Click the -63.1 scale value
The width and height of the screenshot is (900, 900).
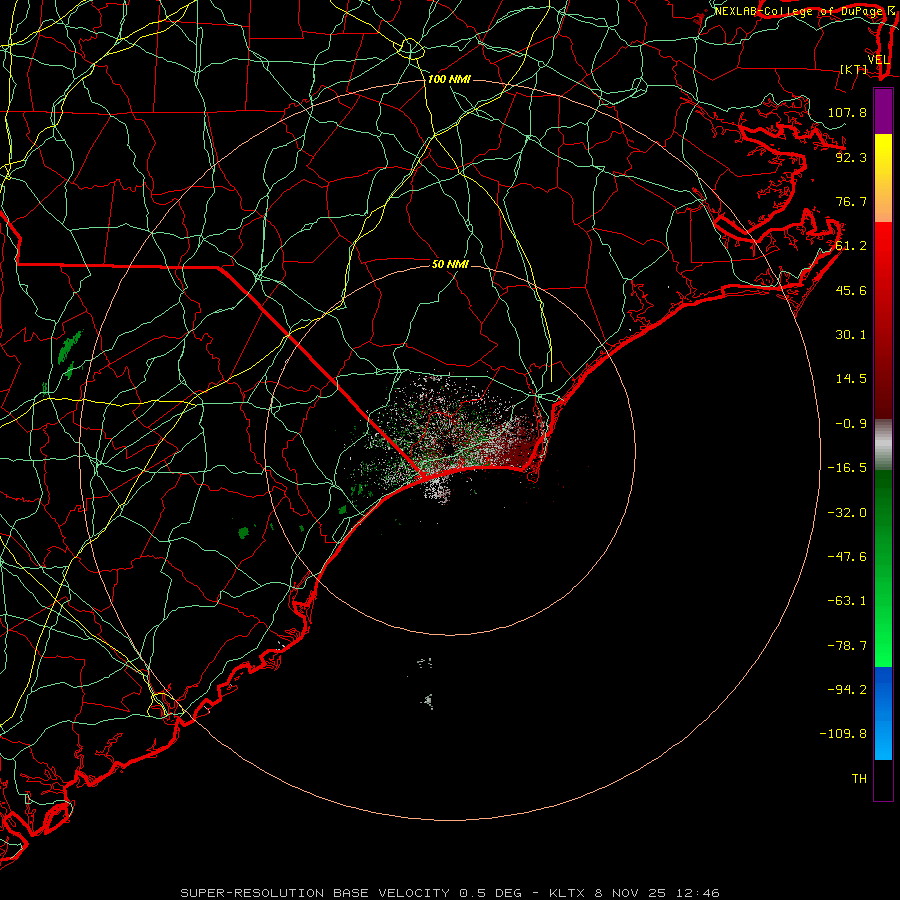847,601
